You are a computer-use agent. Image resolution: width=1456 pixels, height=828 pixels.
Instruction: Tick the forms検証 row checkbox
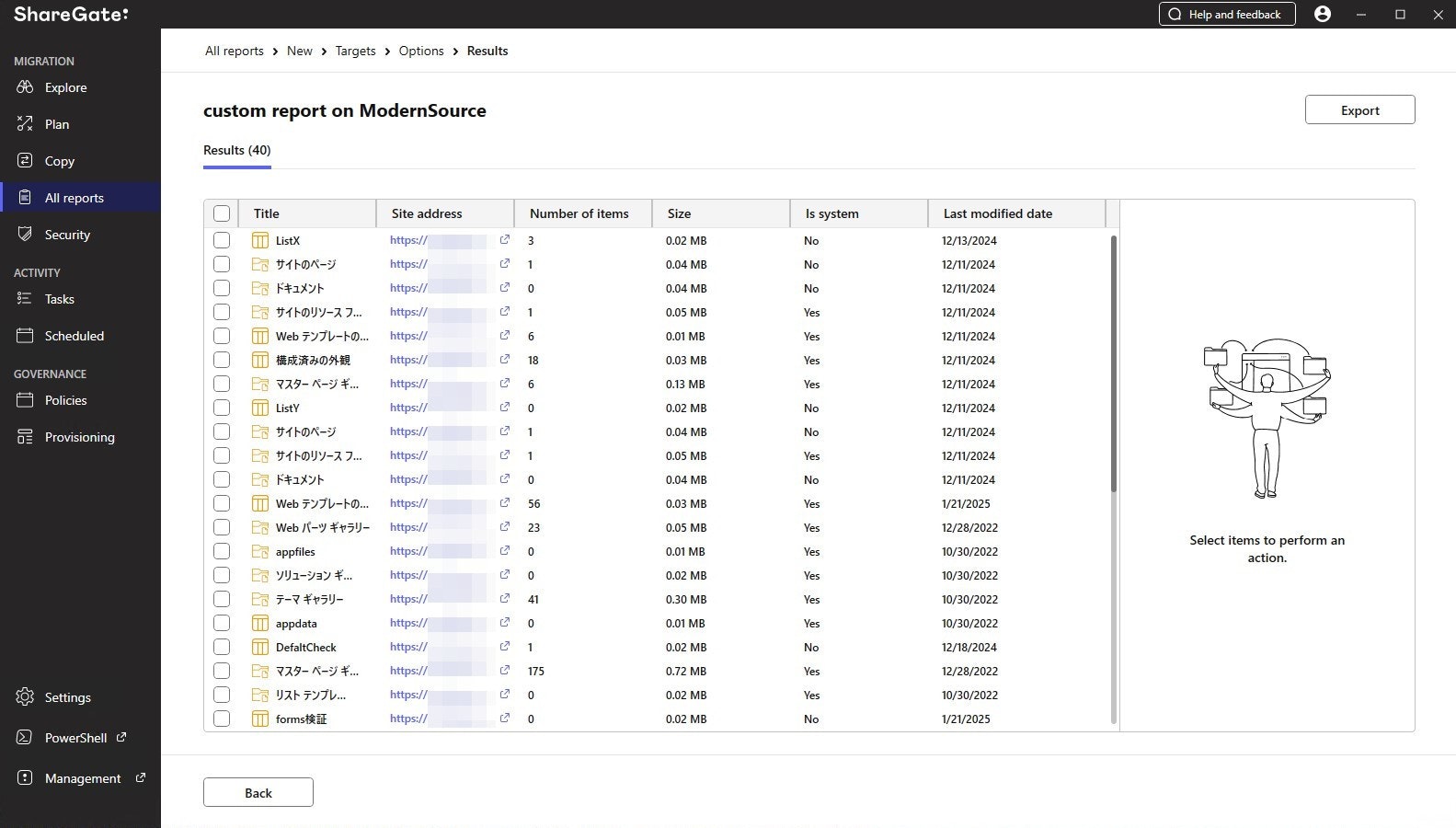click(x=222, y=719)
